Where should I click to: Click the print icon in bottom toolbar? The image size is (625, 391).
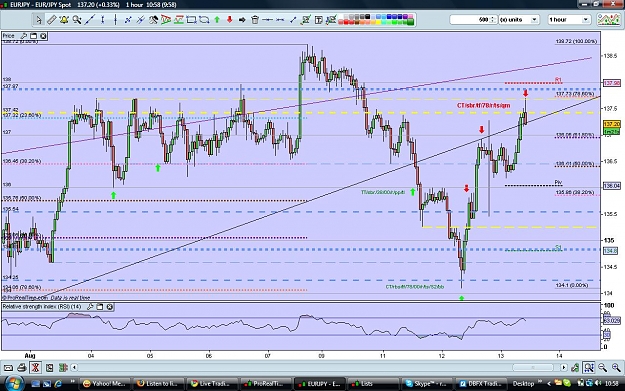(22, 367)
